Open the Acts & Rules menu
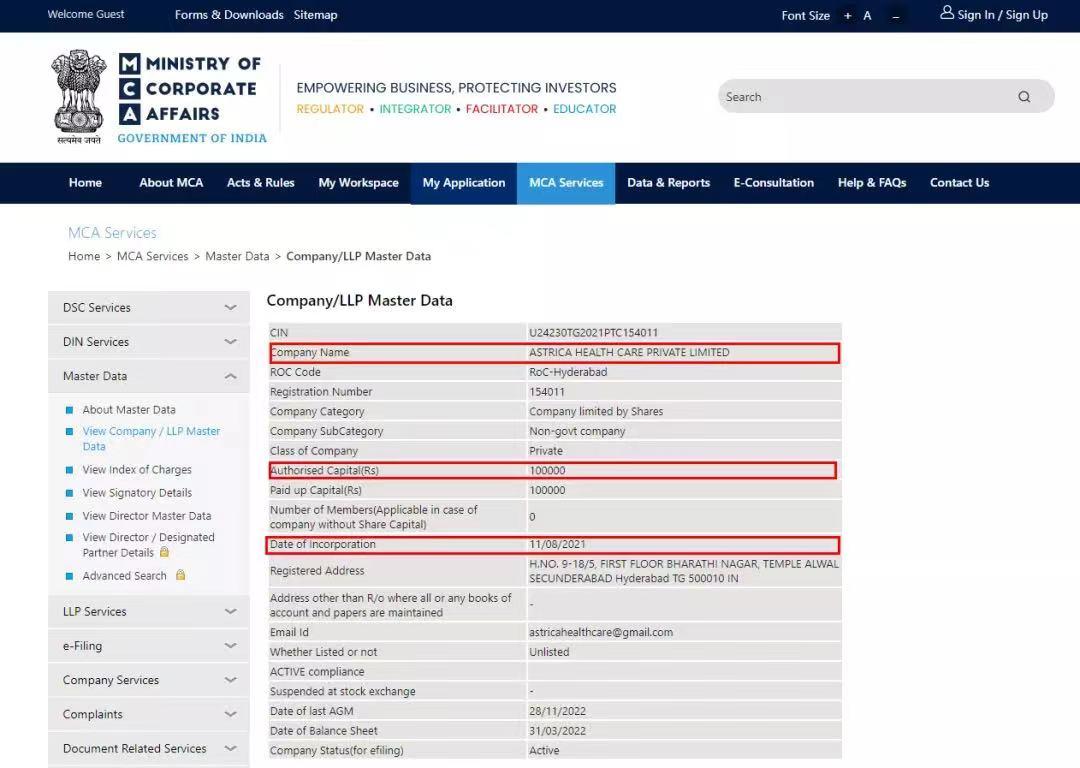 tap(260, 183)
